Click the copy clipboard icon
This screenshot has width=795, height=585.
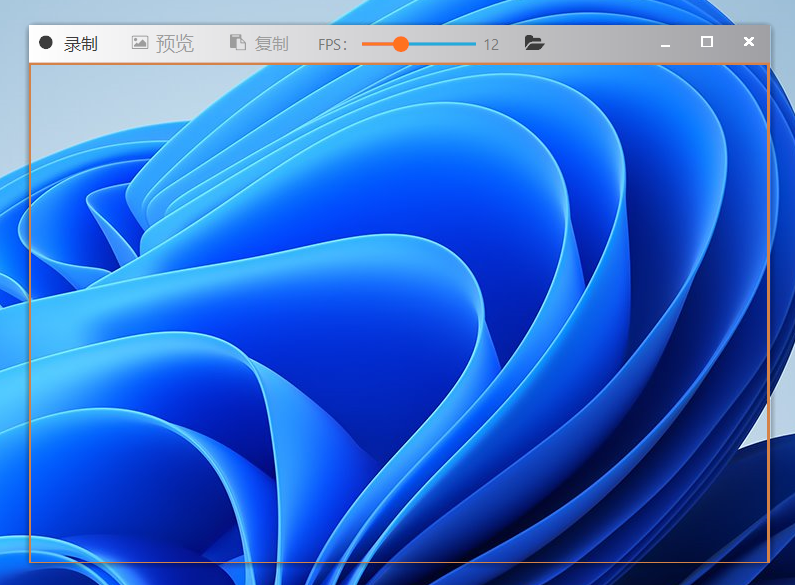click(x=237, y=43)
